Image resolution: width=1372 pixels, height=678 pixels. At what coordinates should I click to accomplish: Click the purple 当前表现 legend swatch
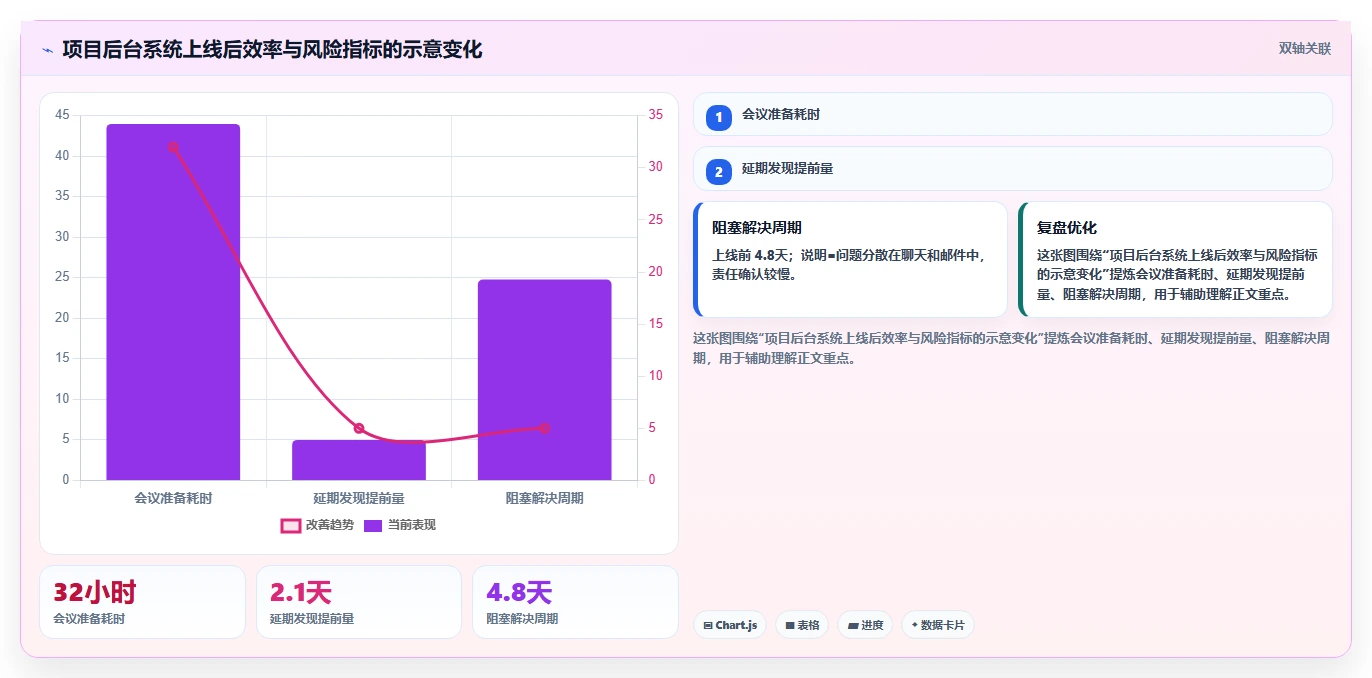[x=373, y=525]
